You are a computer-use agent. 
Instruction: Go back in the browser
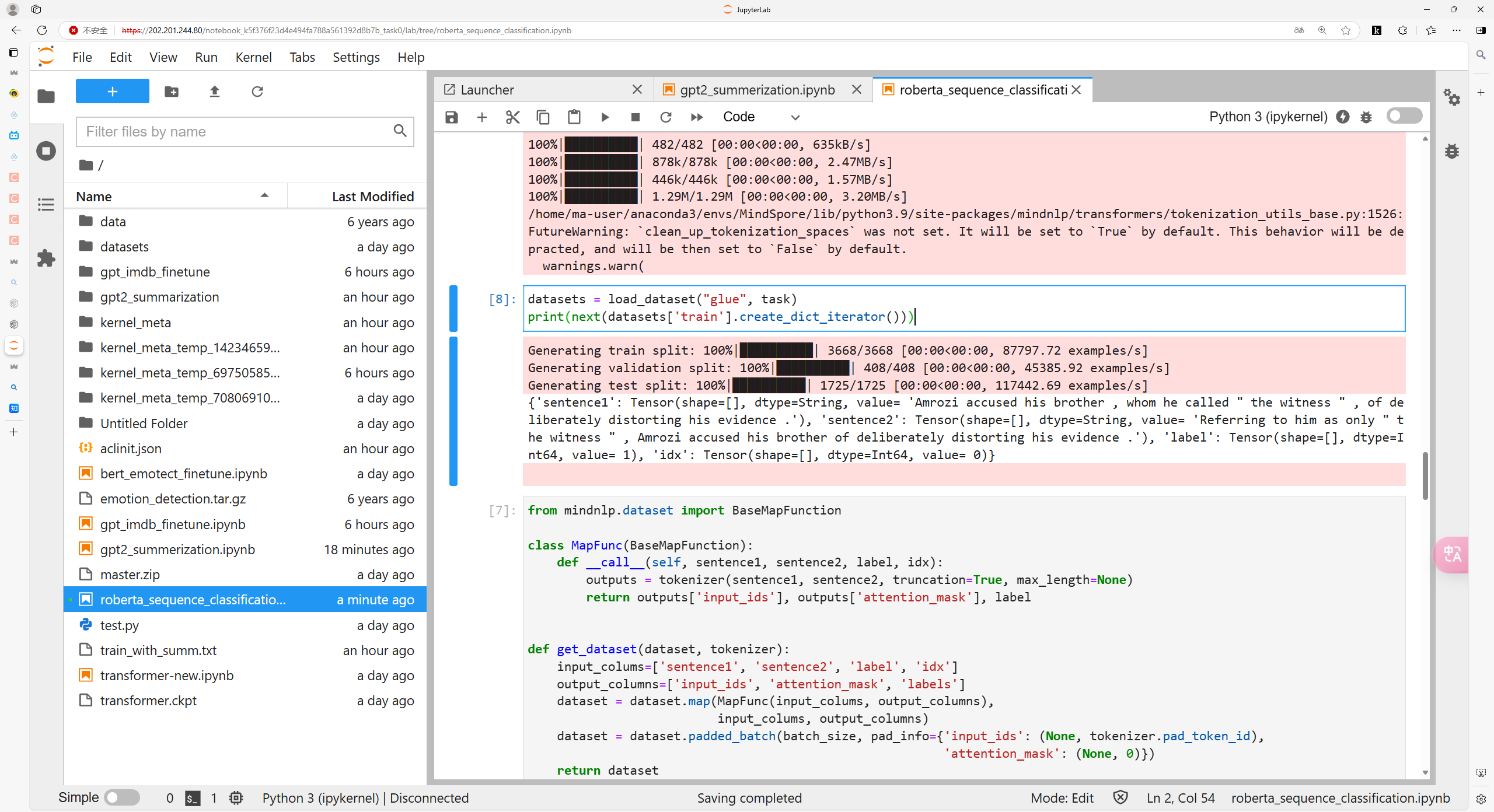pyautogui.click(x=16, y=30)
